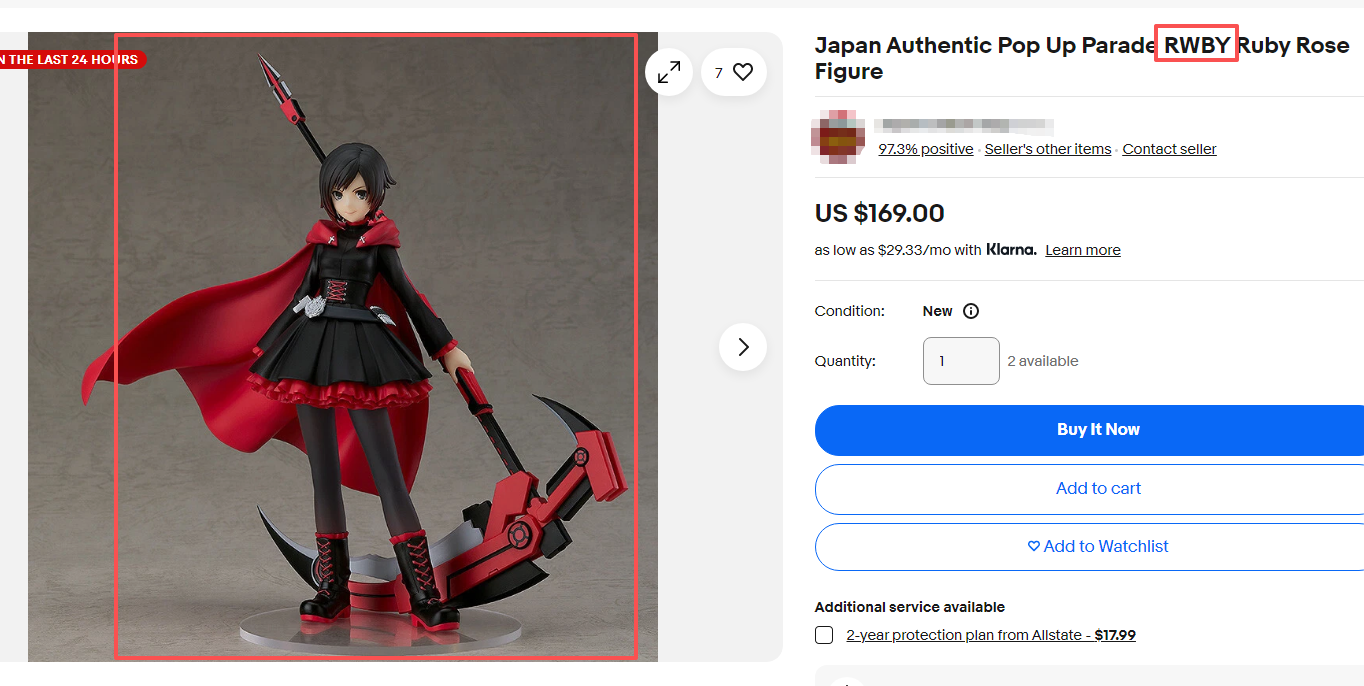
Task: Click the red LAST 24 HOURS badge
Action: click(x=73, y=60)
